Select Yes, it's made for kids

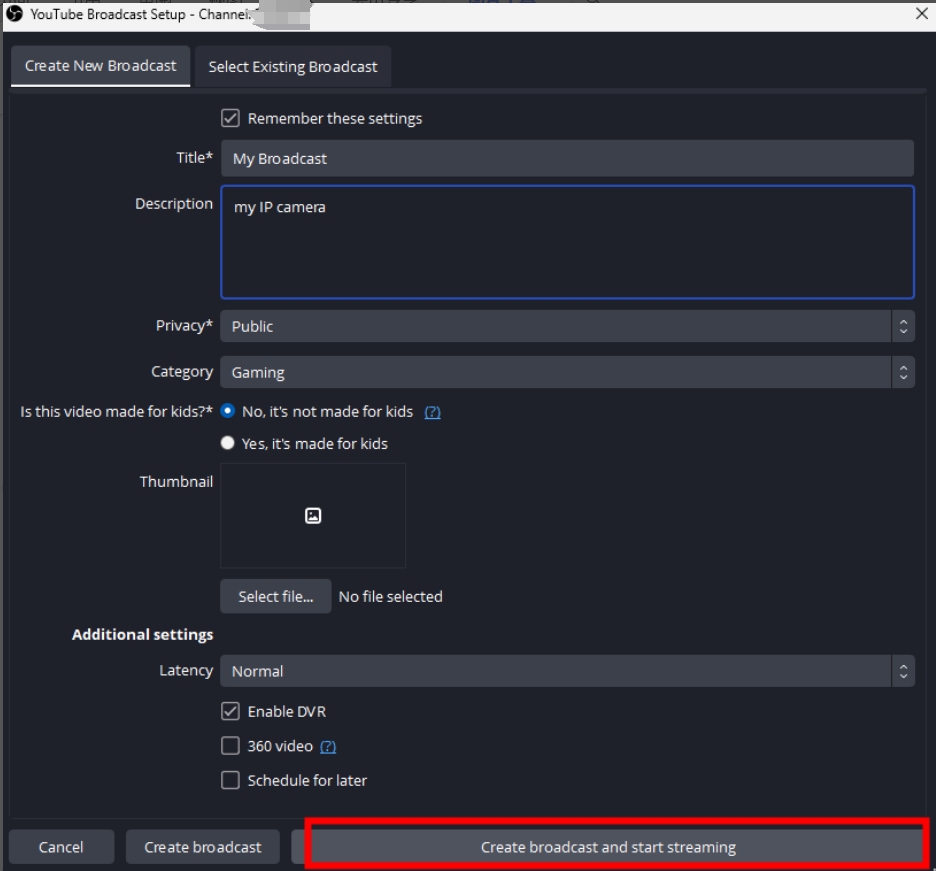point(228,443)
